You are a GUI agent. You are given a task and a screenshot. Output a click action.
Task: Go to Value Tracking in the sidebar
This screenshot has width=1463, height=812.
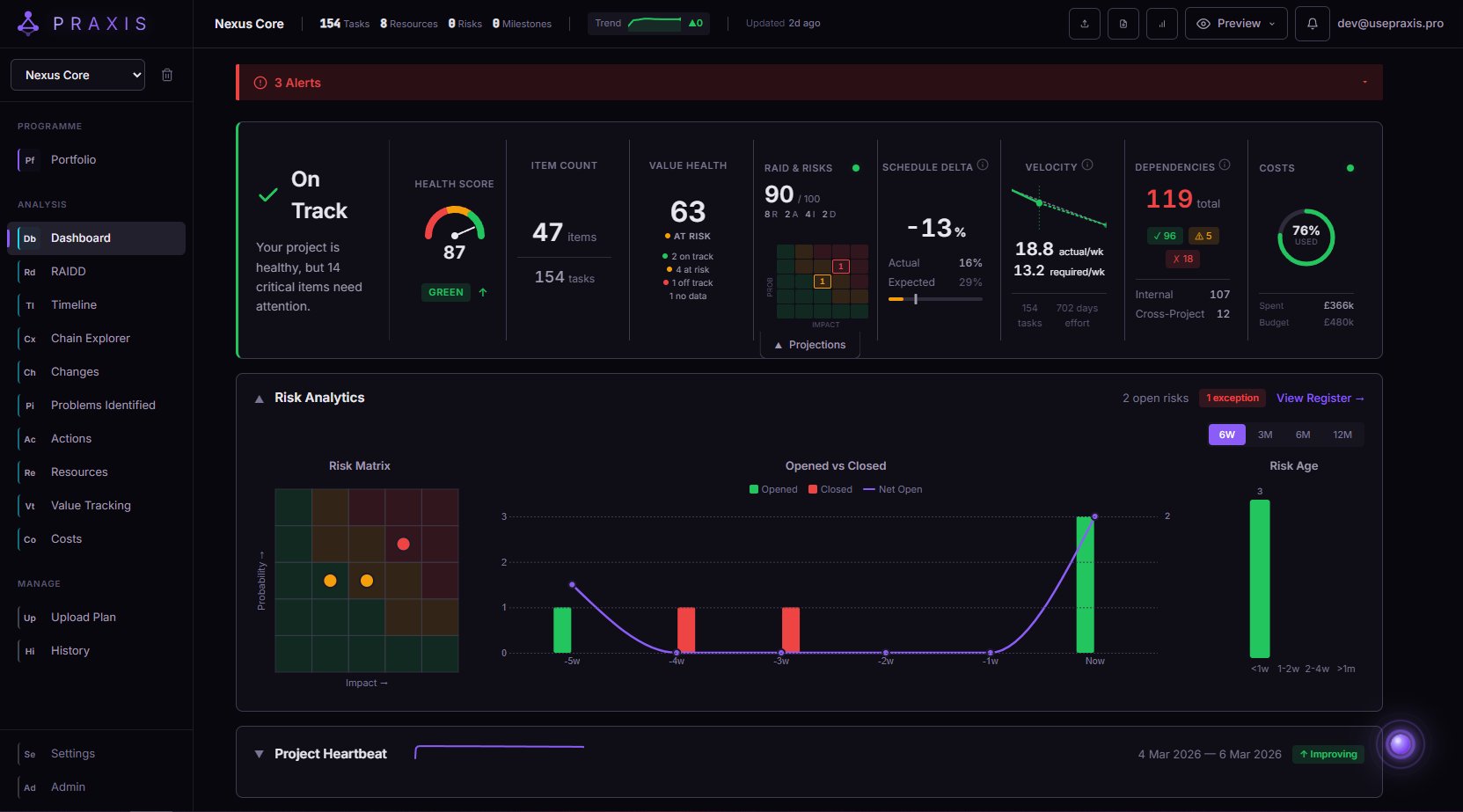91,505
